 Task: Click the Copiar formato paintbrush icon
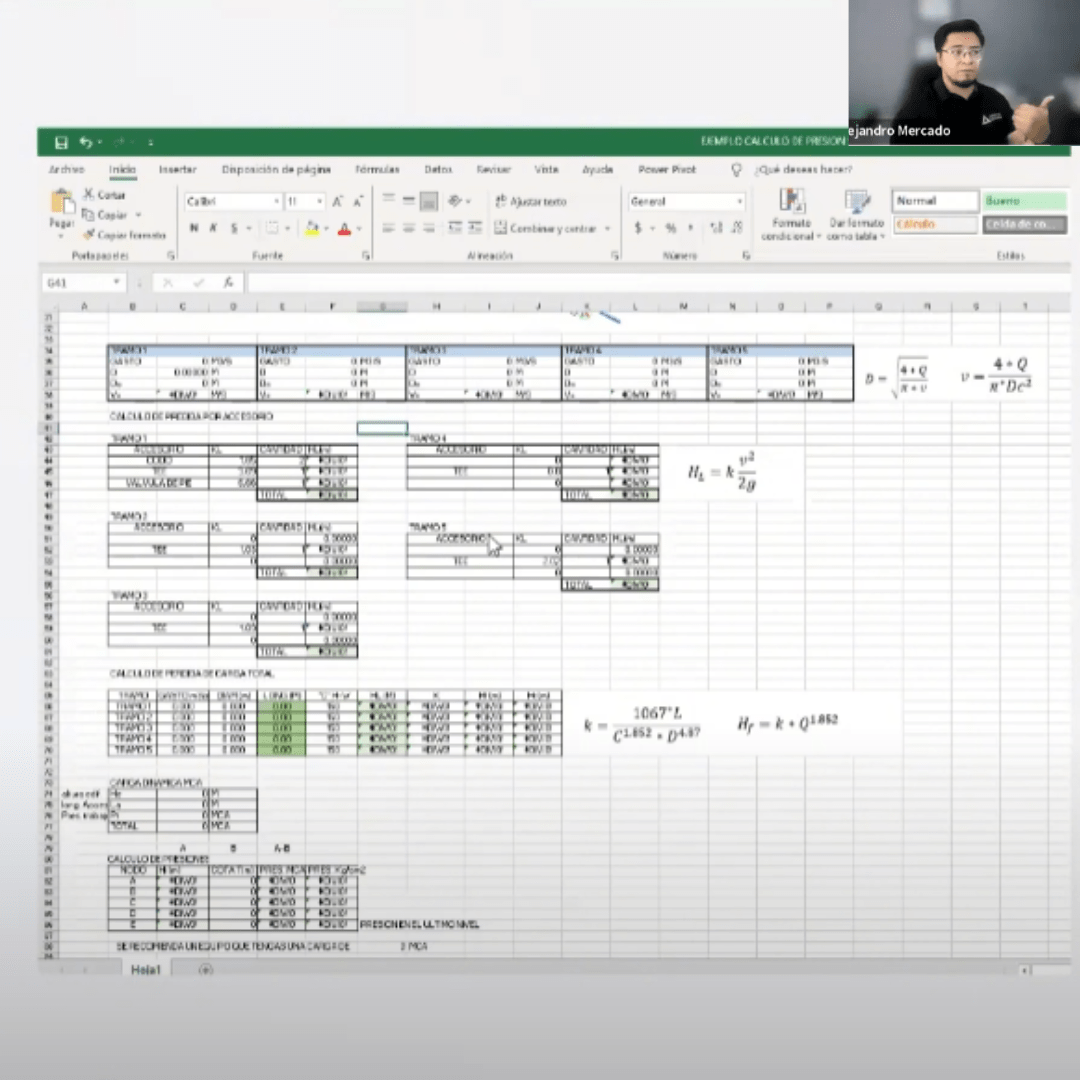click(x=89, y=235)
